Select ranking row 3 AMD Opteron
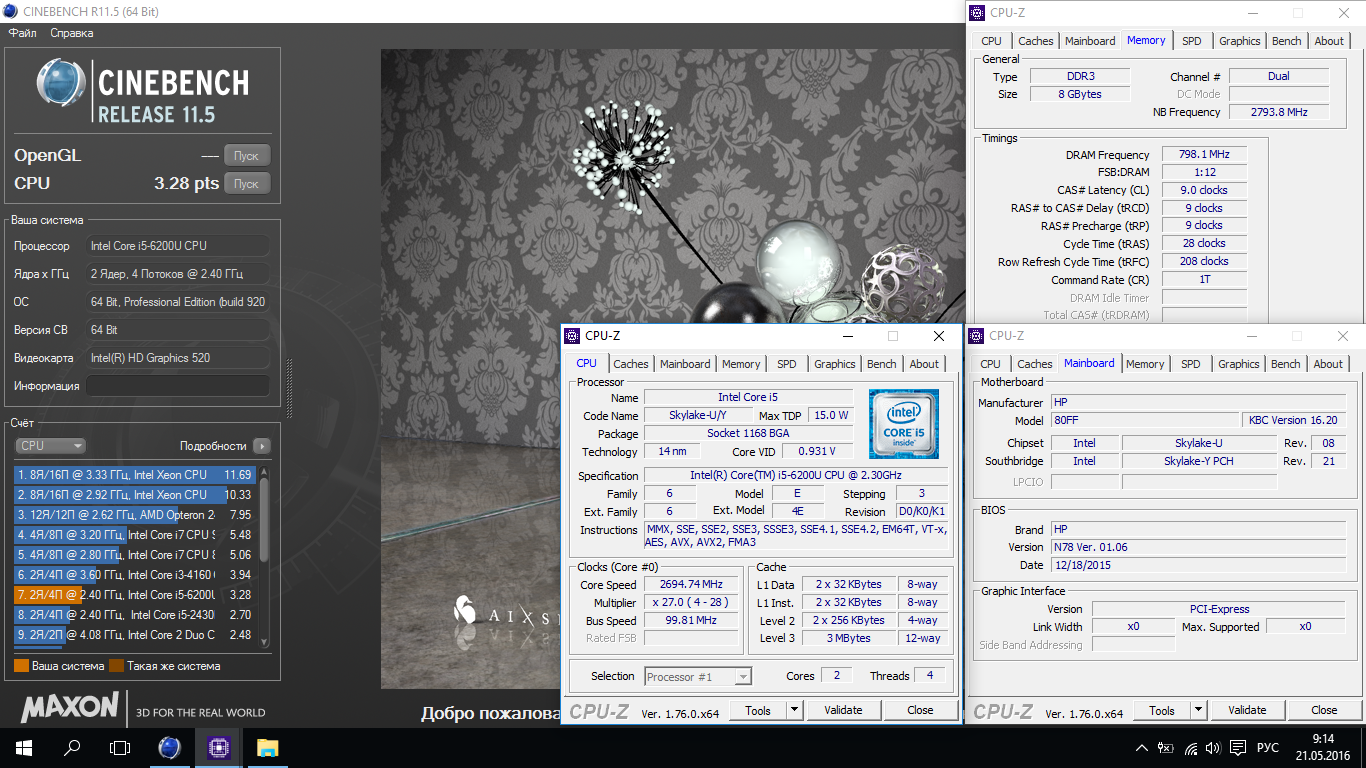 135,515
